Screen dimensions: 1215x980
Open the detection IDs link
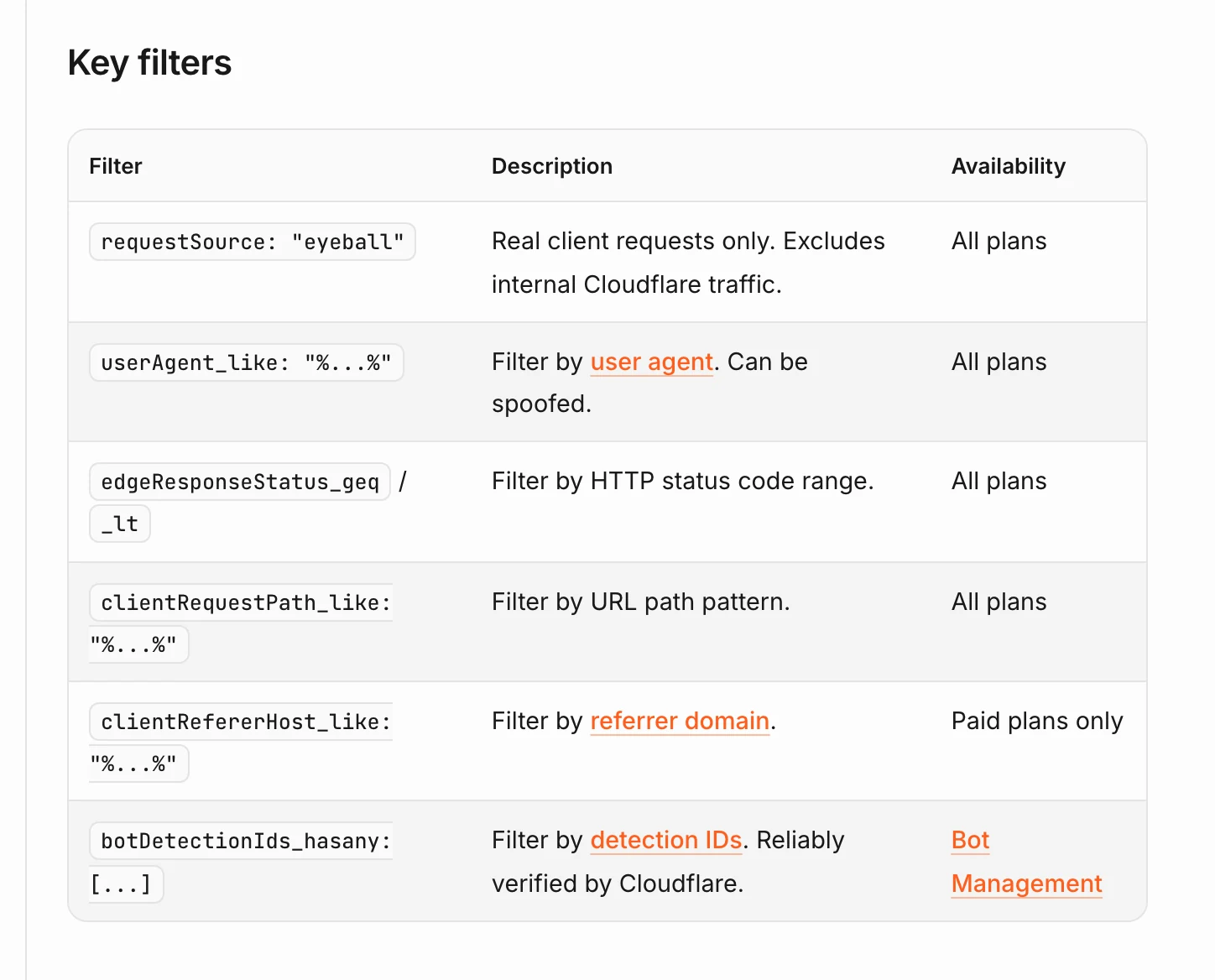tap(666, 840)
